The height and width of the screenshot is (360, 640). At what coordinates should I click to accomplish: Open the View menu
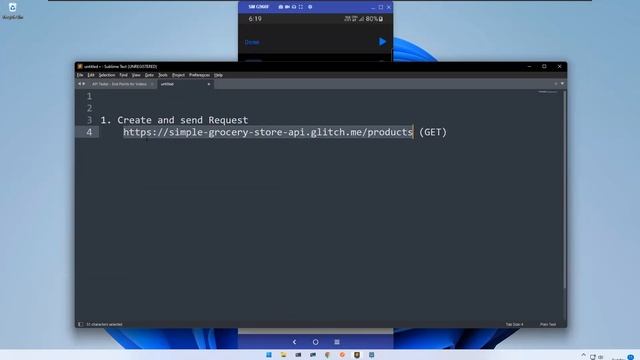tap(136, 75)
